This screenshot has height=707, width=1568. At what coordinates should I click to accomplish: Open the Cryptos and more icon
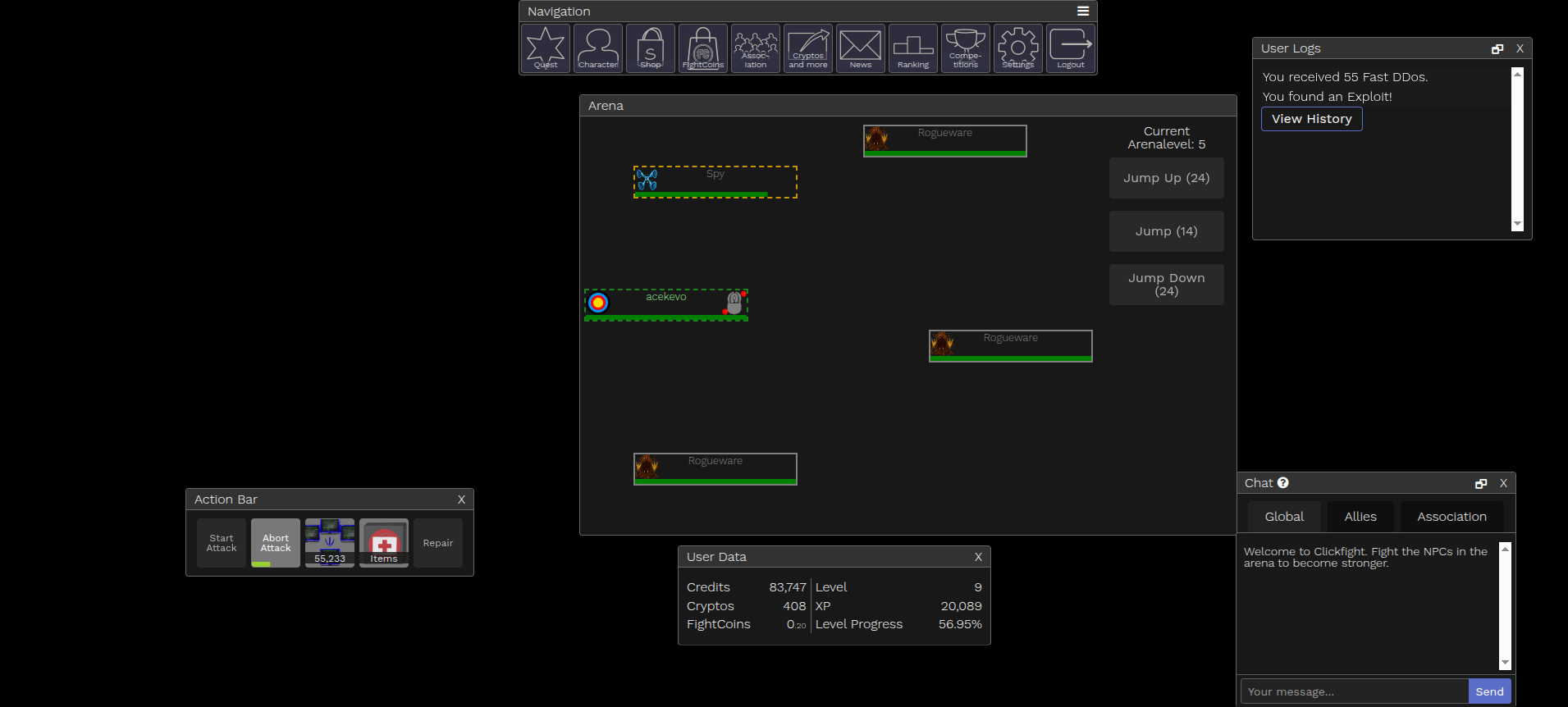[x=808, y=48]
